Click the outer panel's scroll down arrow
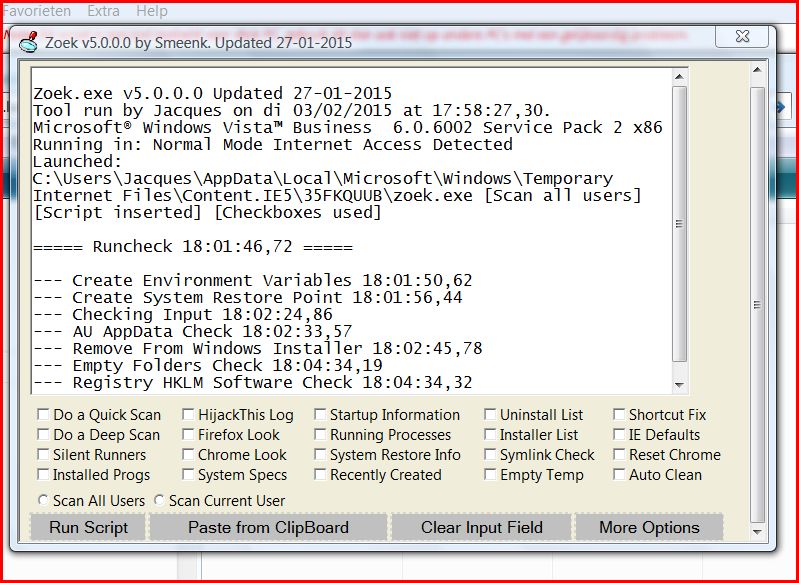The width and height of the screenshot is (799, 583). tap(757, 532)
